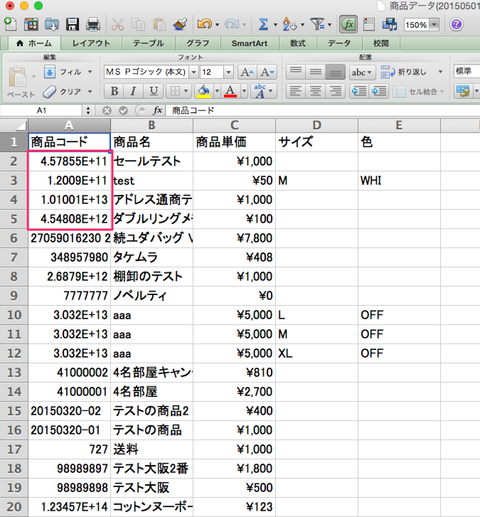Align text to cell middle

315,72
